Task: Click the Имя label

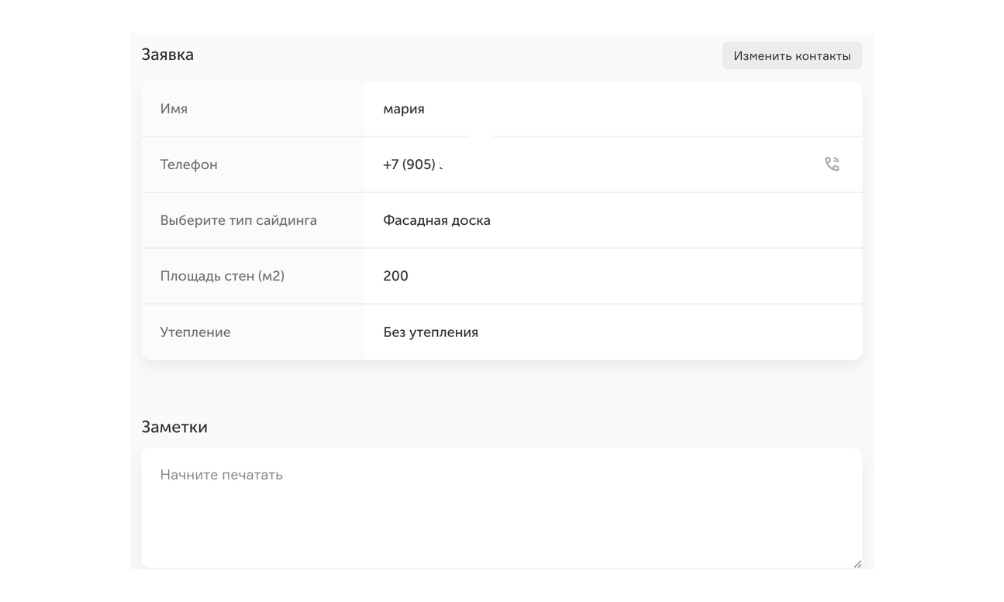Action: pos(174,109)
